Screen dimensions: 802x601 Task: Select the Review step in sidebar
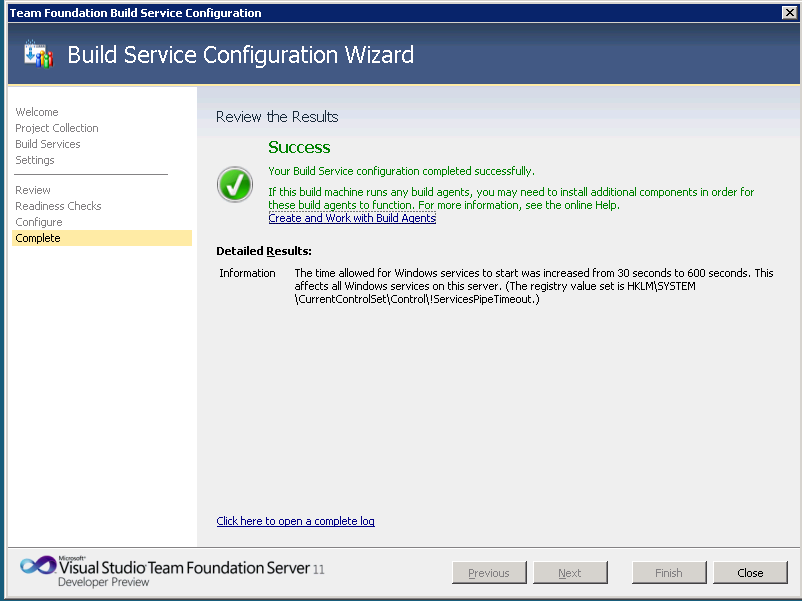[x=33, y=190]
